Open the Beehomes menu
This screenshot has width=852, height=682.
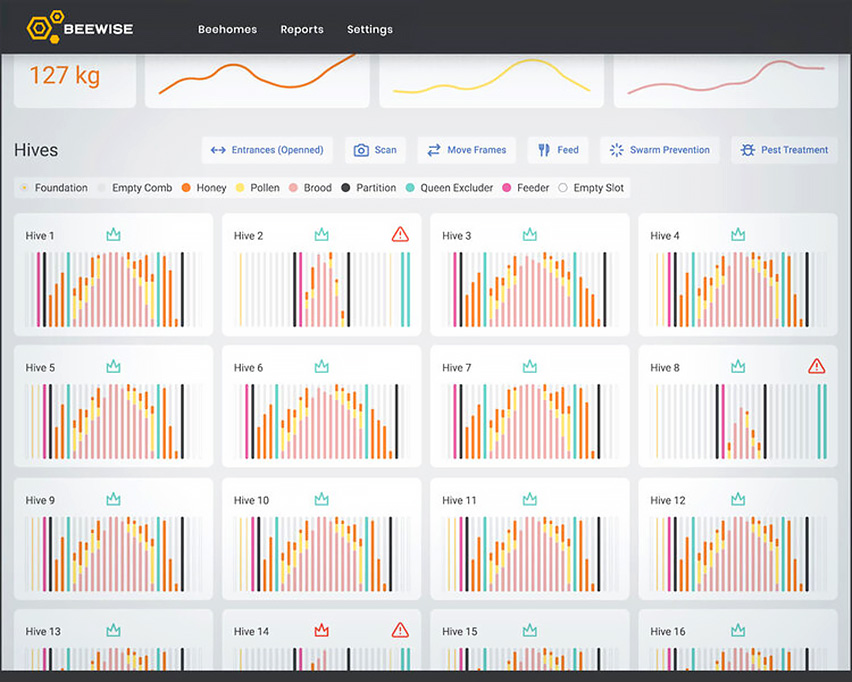click(x=227, y=29)
